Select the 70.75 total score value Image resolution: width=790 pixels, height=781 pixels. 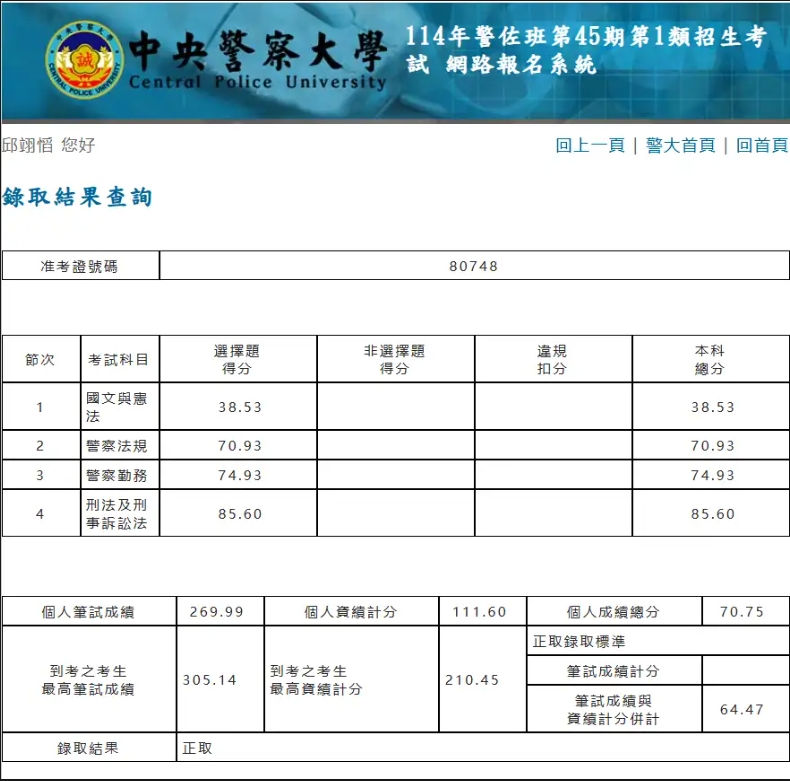click(742, 612)
